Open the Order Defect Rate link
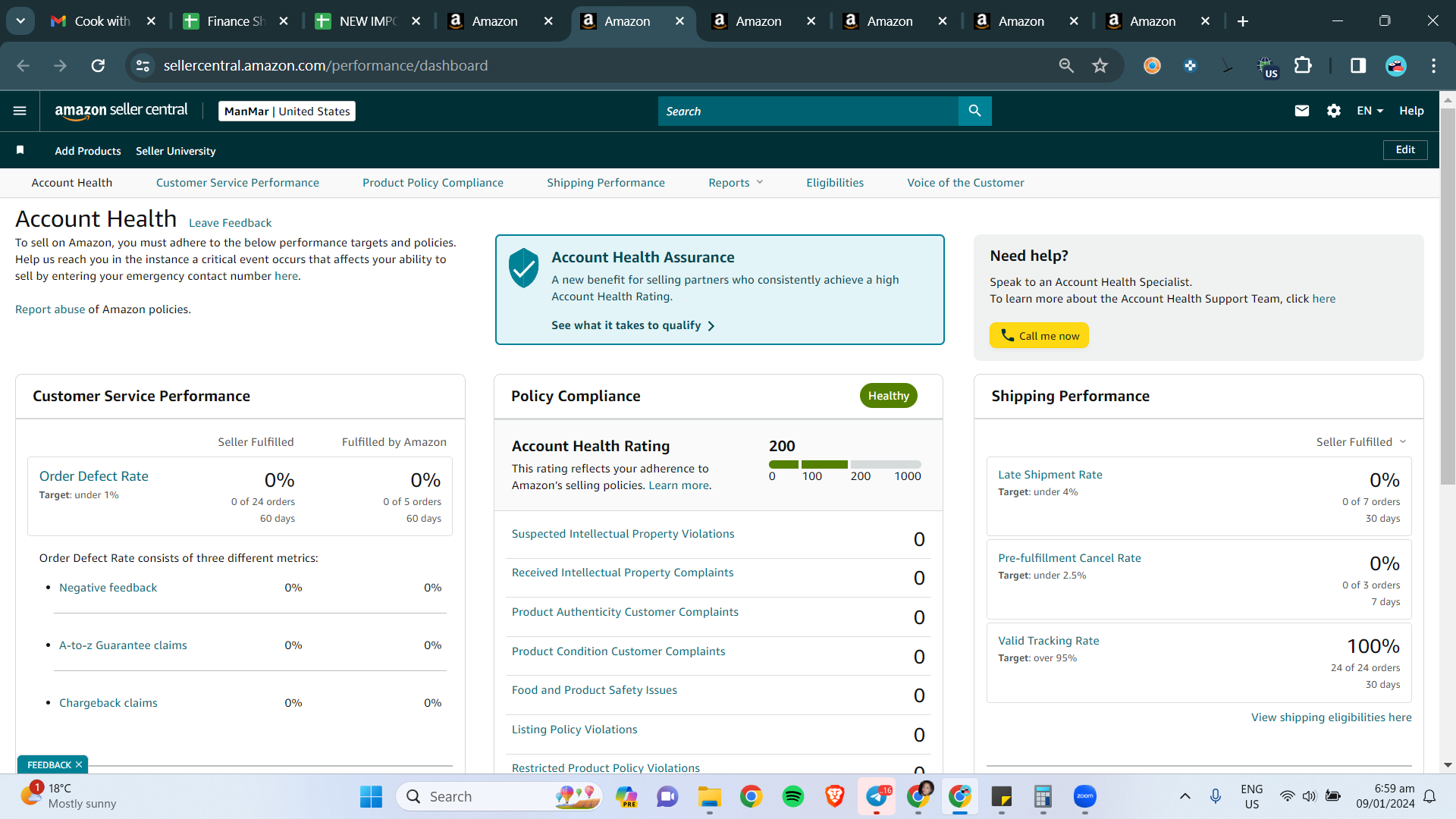1456x819 pixels. [94, 476]
